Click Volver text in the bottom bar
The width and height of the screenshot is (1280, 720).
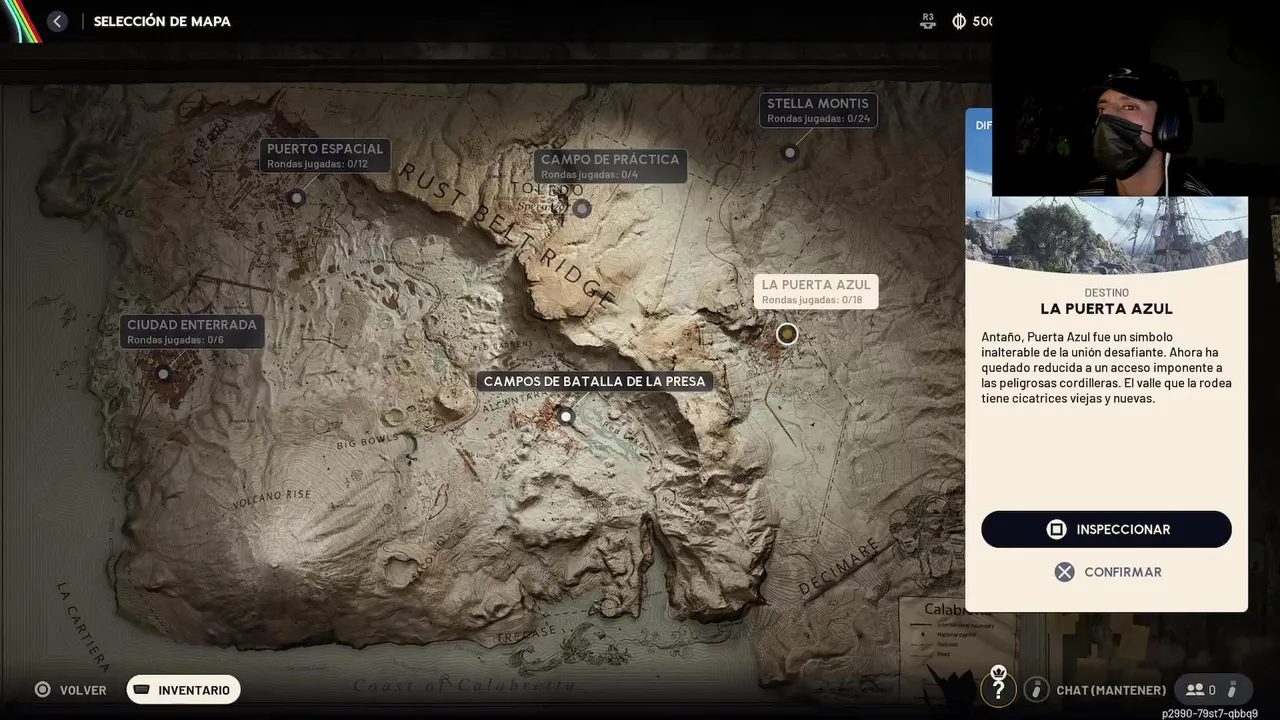tap(83, 690)
